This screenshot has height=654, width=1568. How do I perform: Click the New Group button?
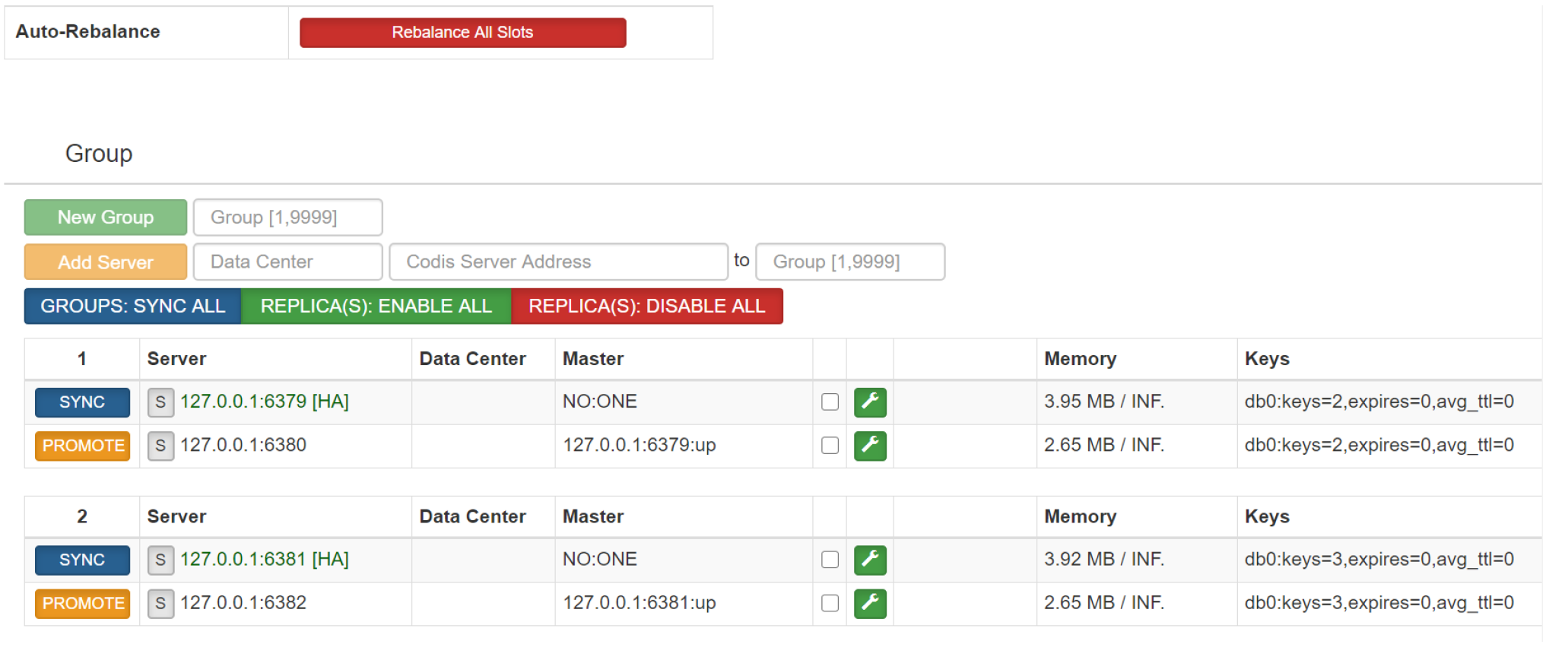(x=106, y=217)
